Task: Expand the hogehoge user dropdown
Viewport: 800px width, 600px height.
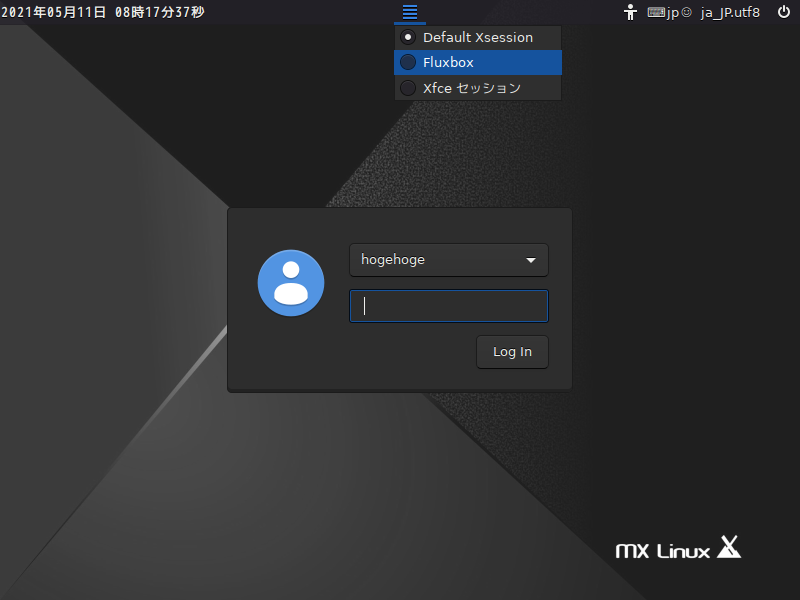Action: [448, 260]
